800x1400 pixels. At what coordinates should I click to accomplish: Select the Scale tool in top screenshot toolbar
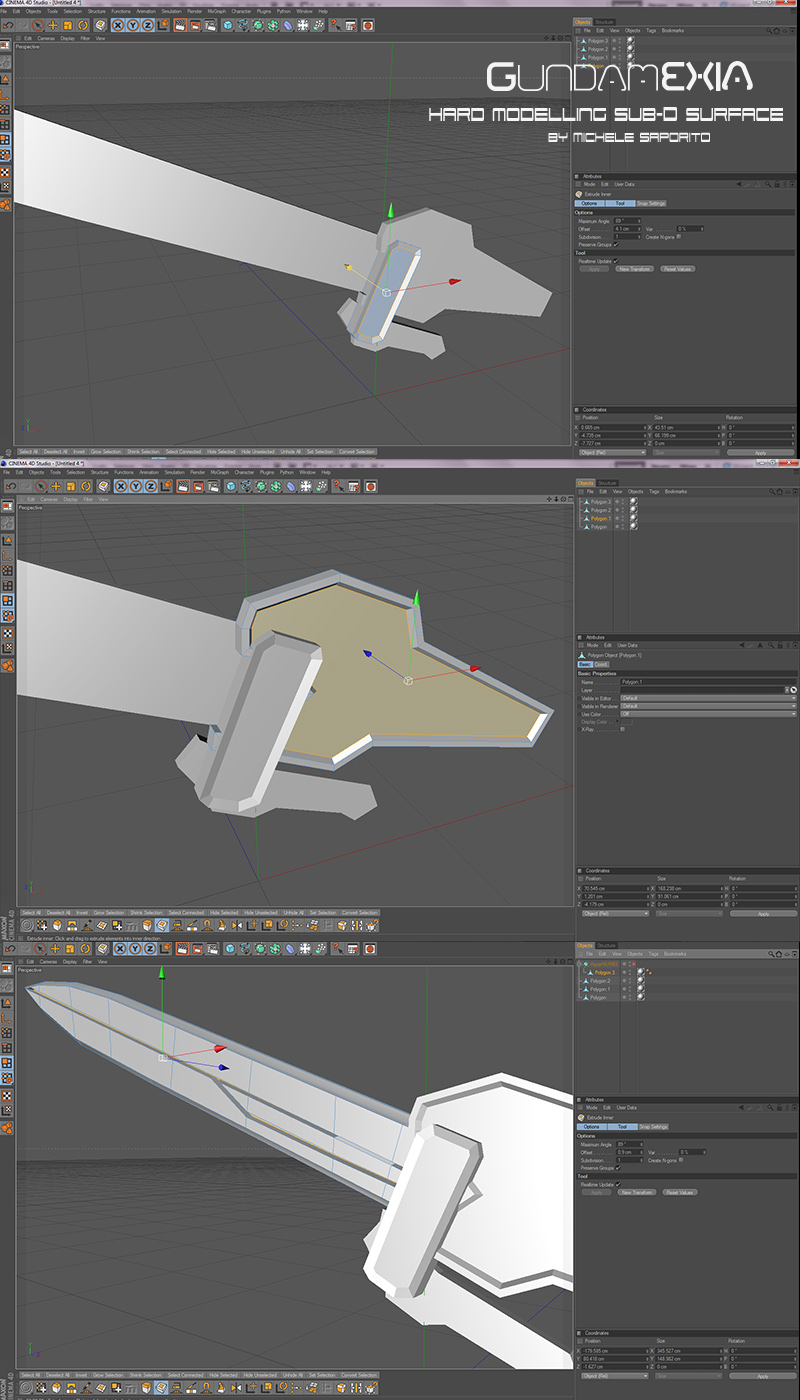coord(68,24)
